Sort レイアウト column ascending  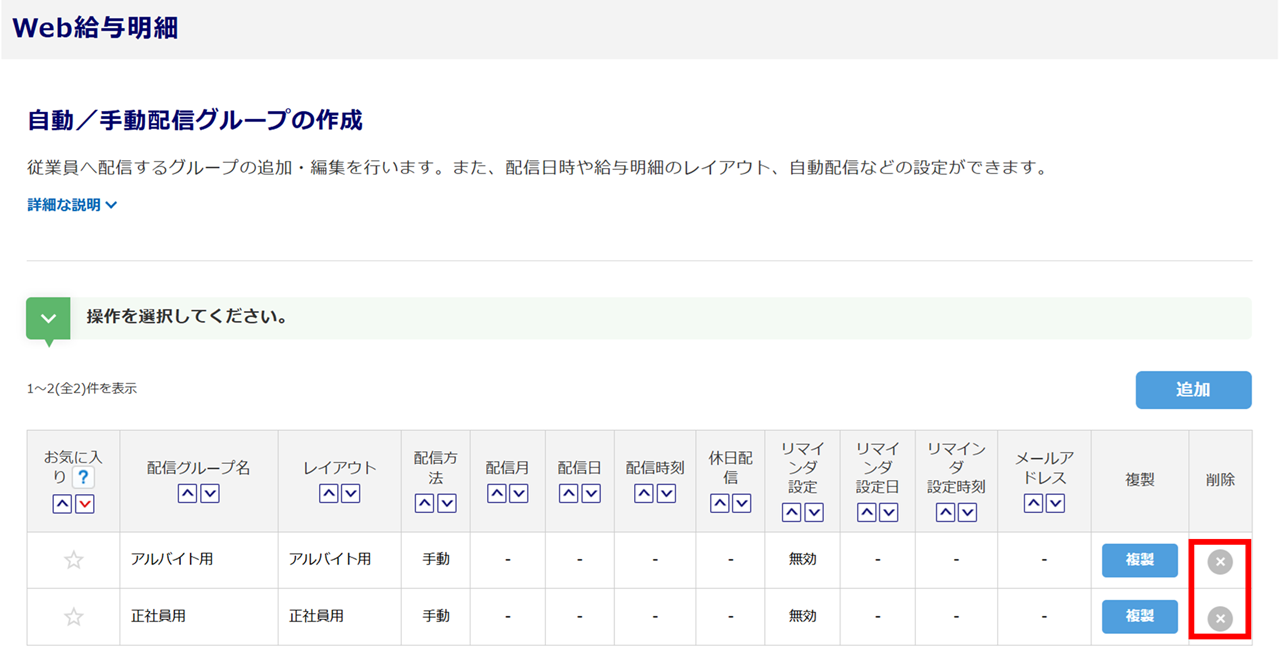(x=328, y=493)
